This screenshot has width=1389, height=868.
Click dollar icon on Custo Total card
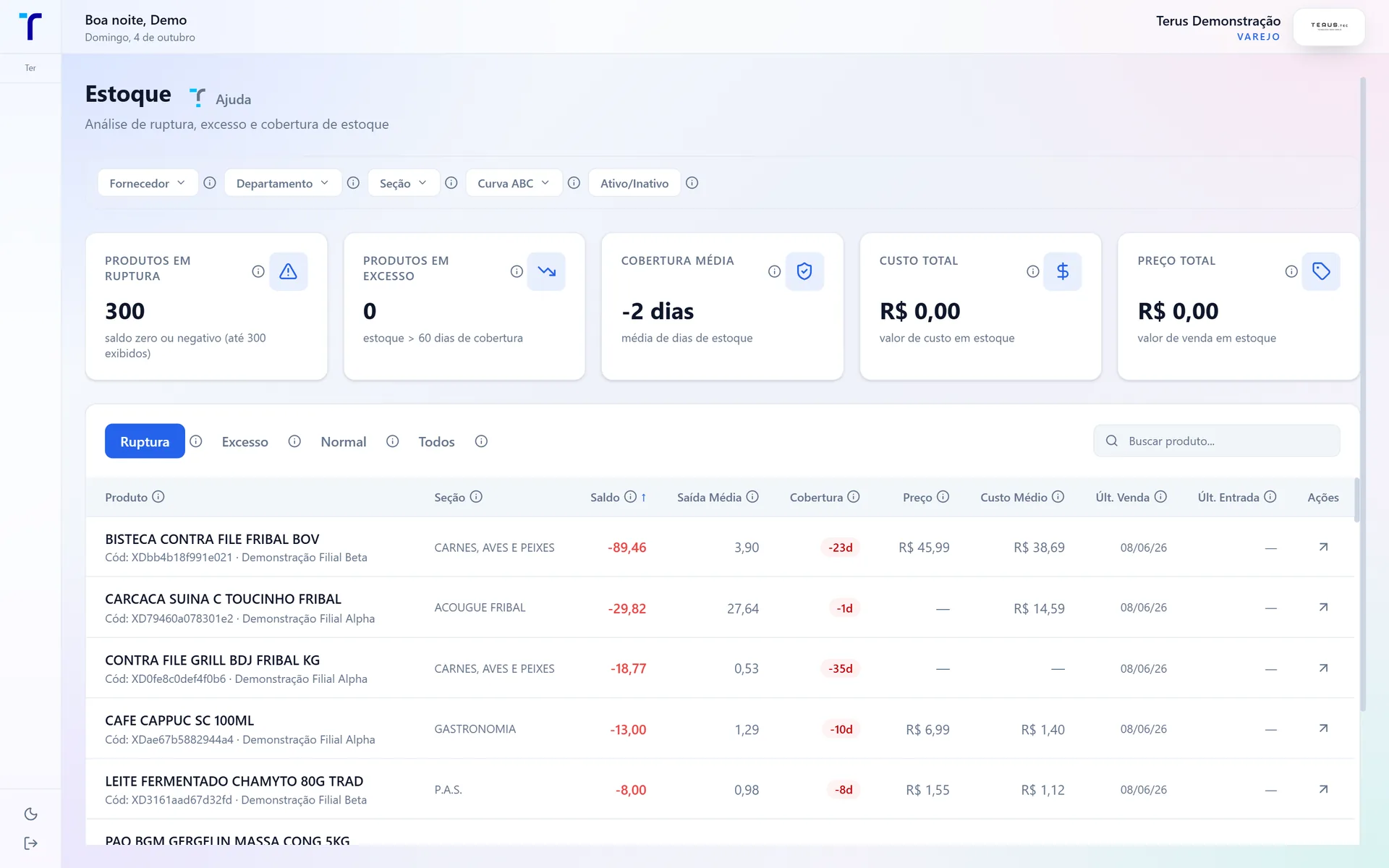(x=1063, y=271)
